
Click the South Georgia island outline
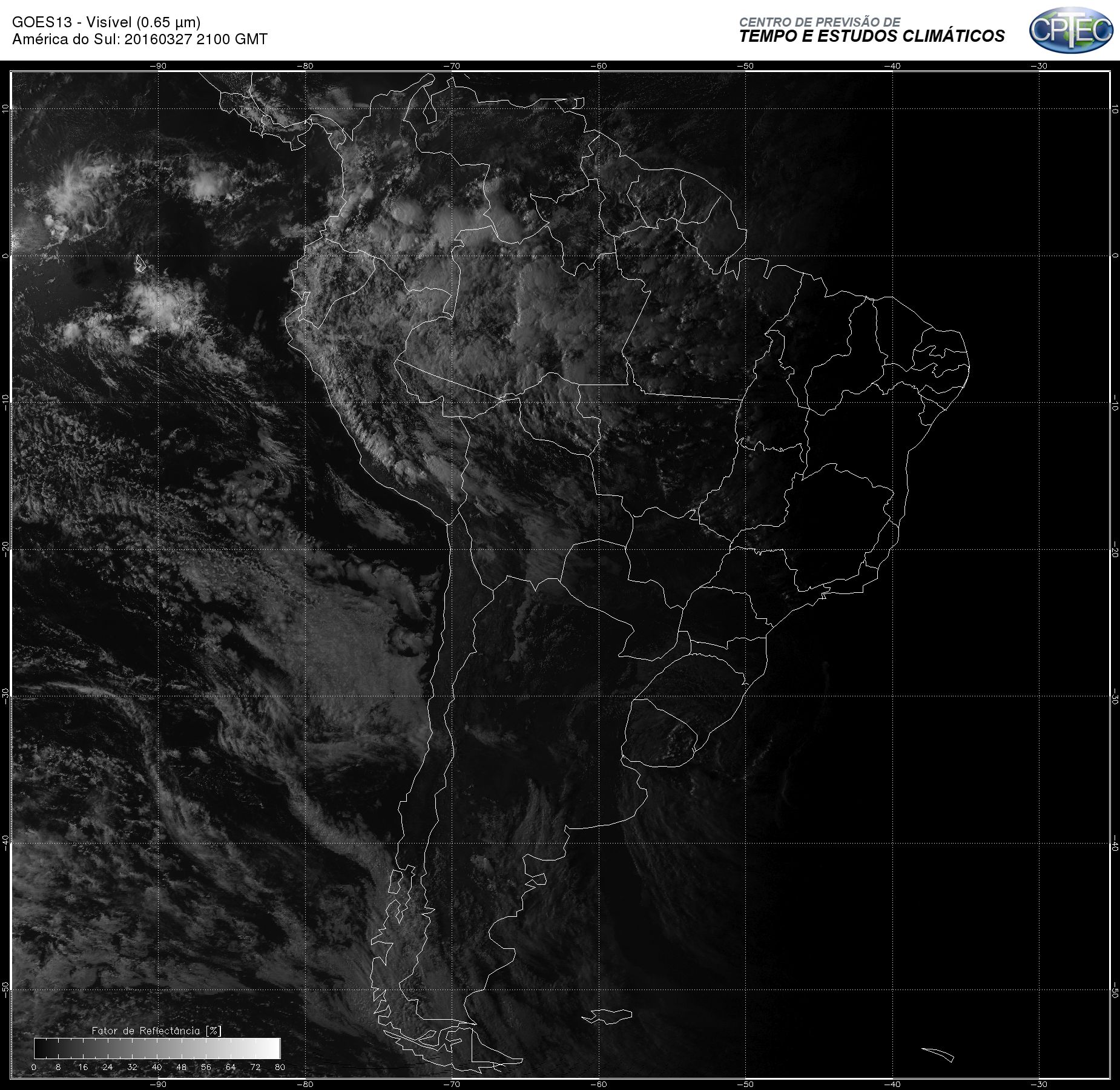[x=938, y=1054]
